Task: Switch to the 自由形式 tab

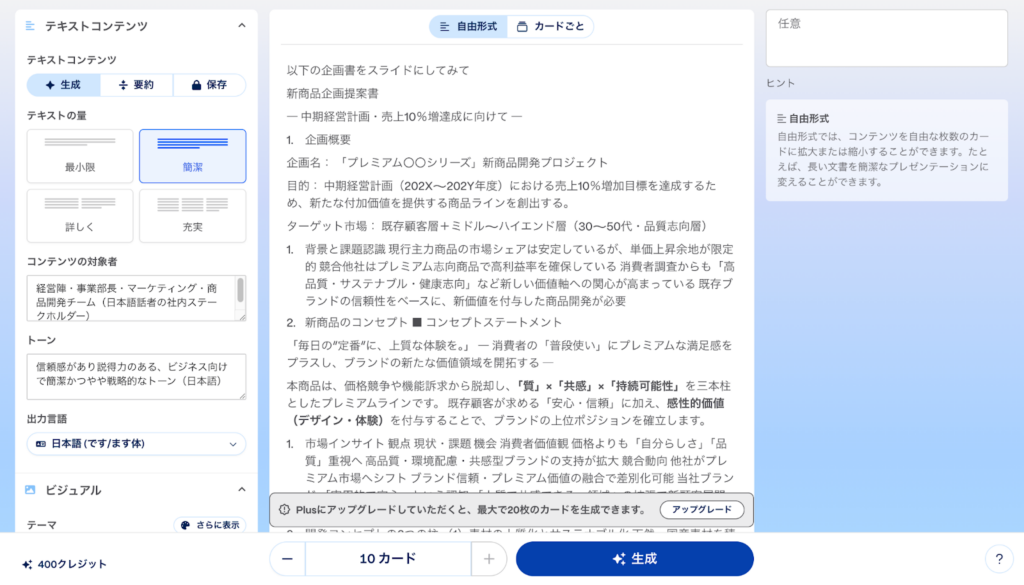Action: [x=468, y=27]
